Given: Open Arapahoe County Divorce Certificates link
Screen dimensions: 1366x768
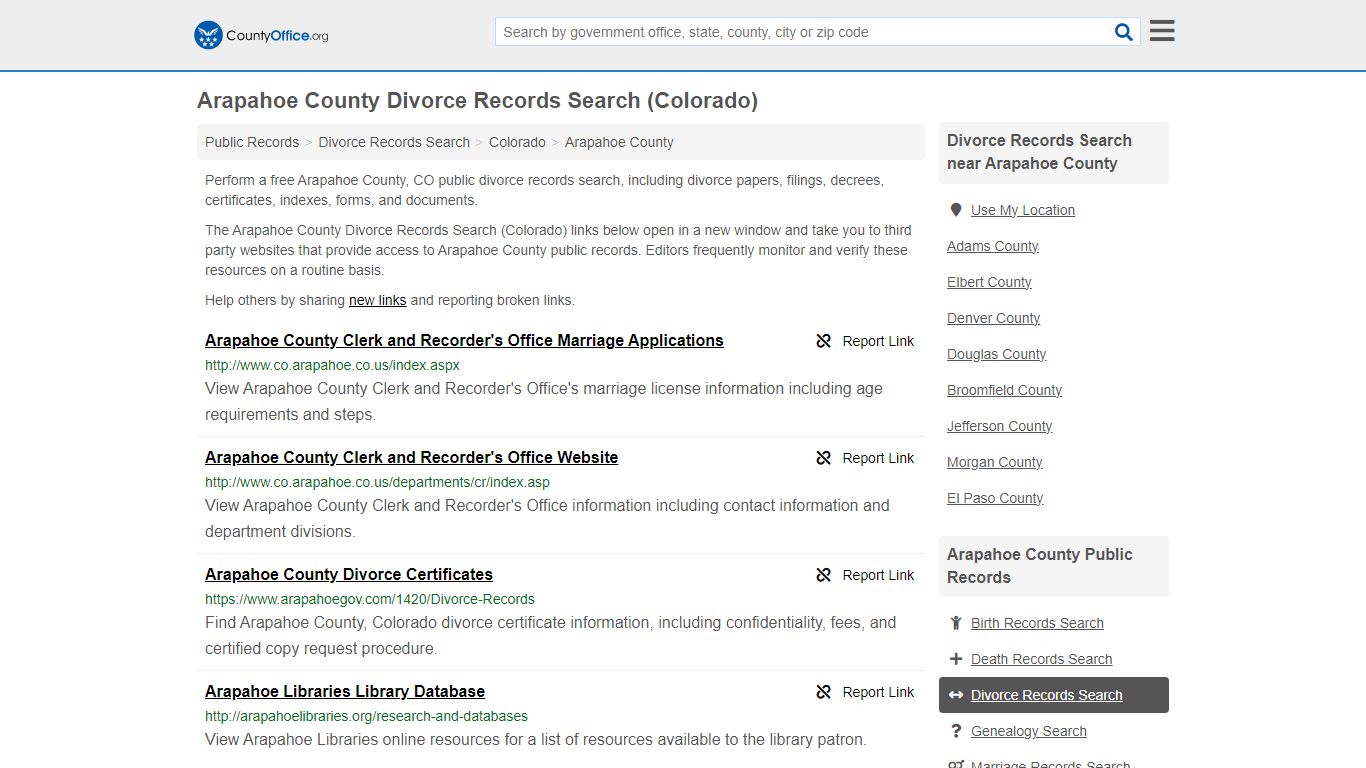Looking at the screenshot, I should [x=349, y=574].
